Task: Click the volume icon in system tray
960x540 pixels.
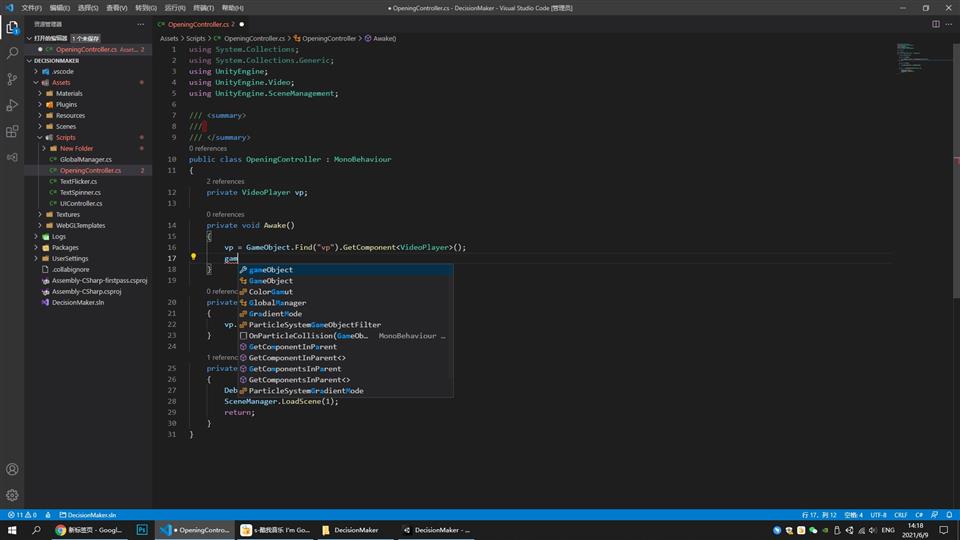Action: coord(872,530)
